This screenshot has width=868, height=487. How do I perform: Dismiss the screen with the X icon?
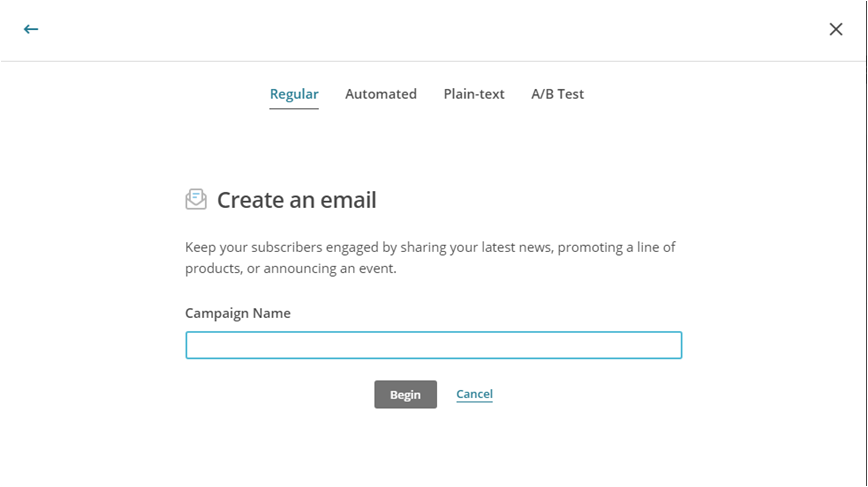836,29
